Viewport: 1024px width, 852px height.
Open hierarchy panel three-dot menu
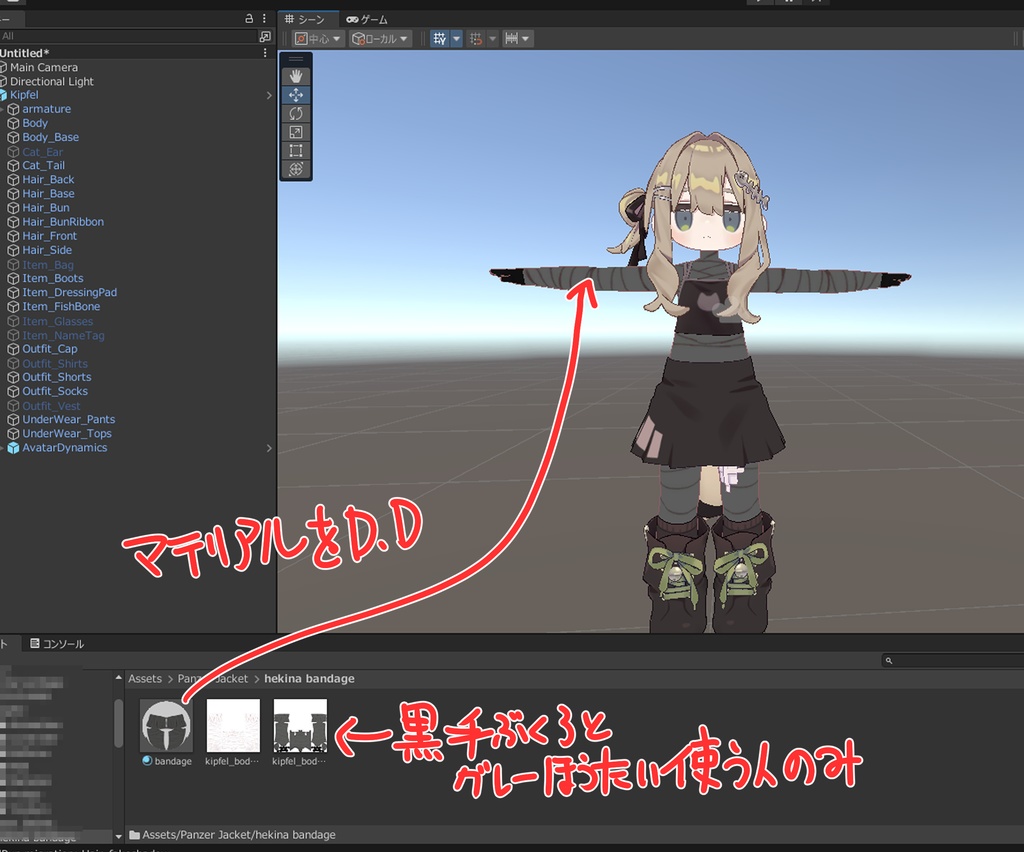point(264,18)
